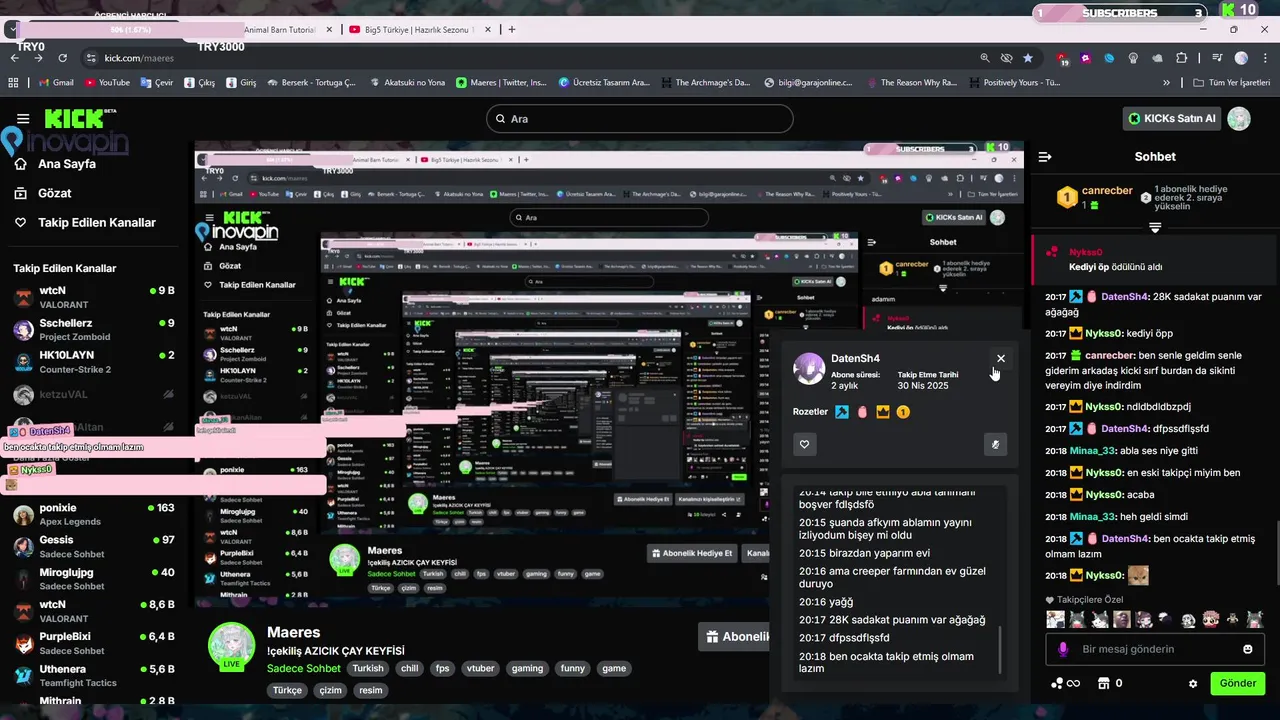Click the Abonelik gift button under the stream
This screenshot has width=1280, height=720.
click(x=735, y=637)
